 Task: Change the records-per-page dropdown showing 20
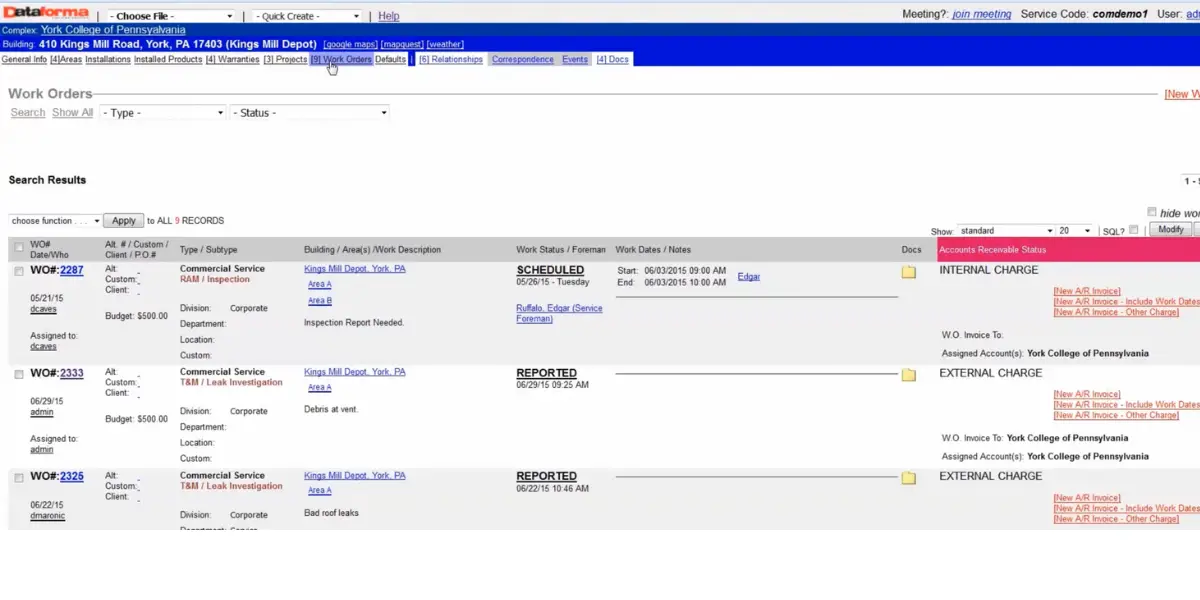[x=1075, y=231]
